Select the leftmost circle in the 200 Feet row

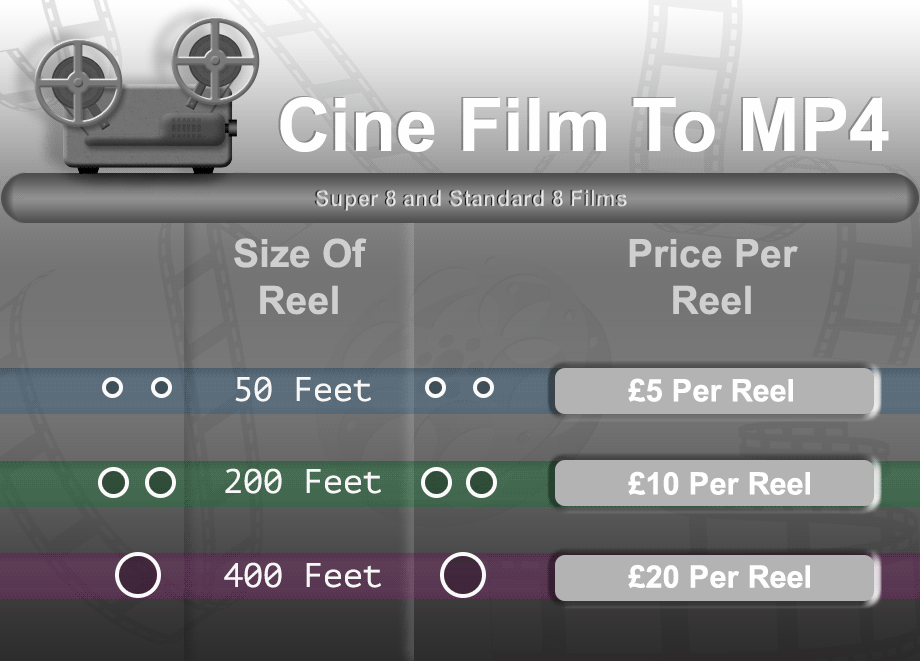114,483
